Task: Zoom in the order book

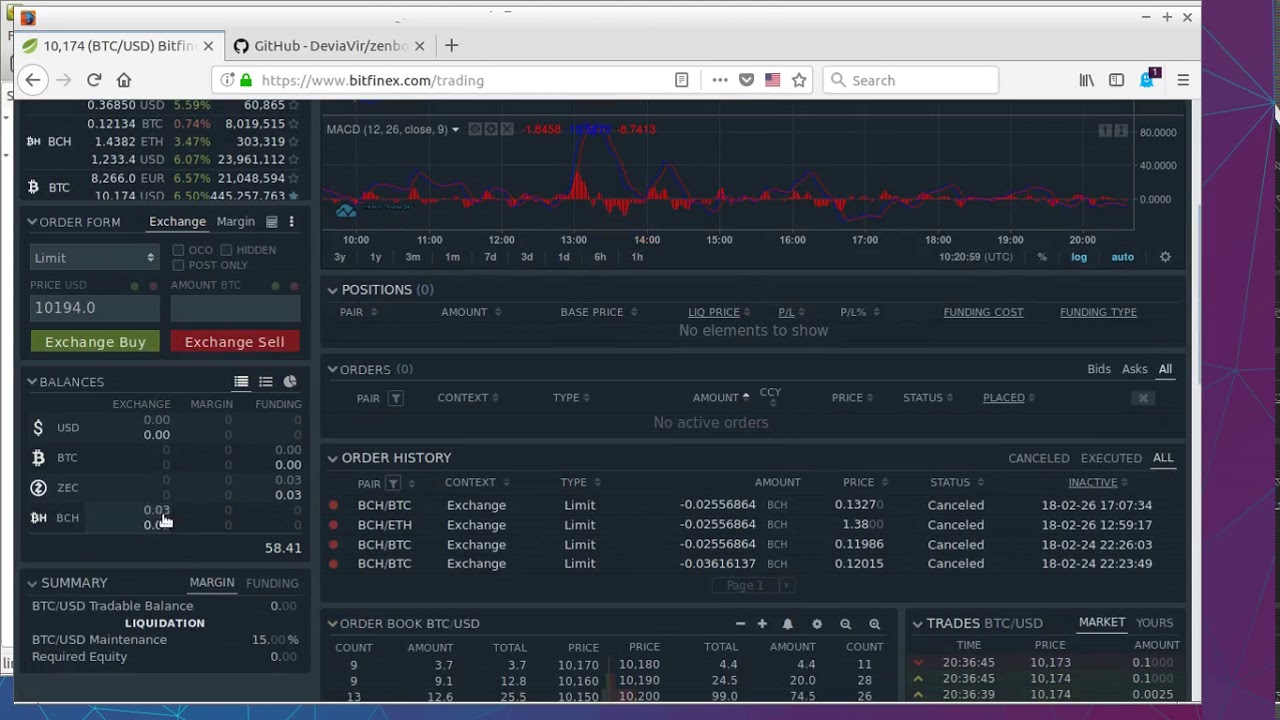Action: coord(874,624)
